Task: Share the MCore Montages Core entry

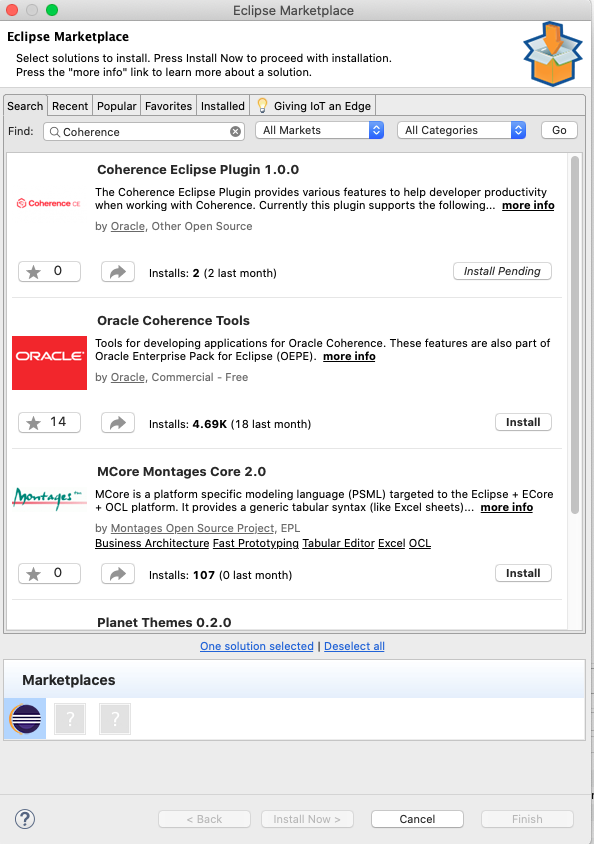Action: [x=118, y=574]
